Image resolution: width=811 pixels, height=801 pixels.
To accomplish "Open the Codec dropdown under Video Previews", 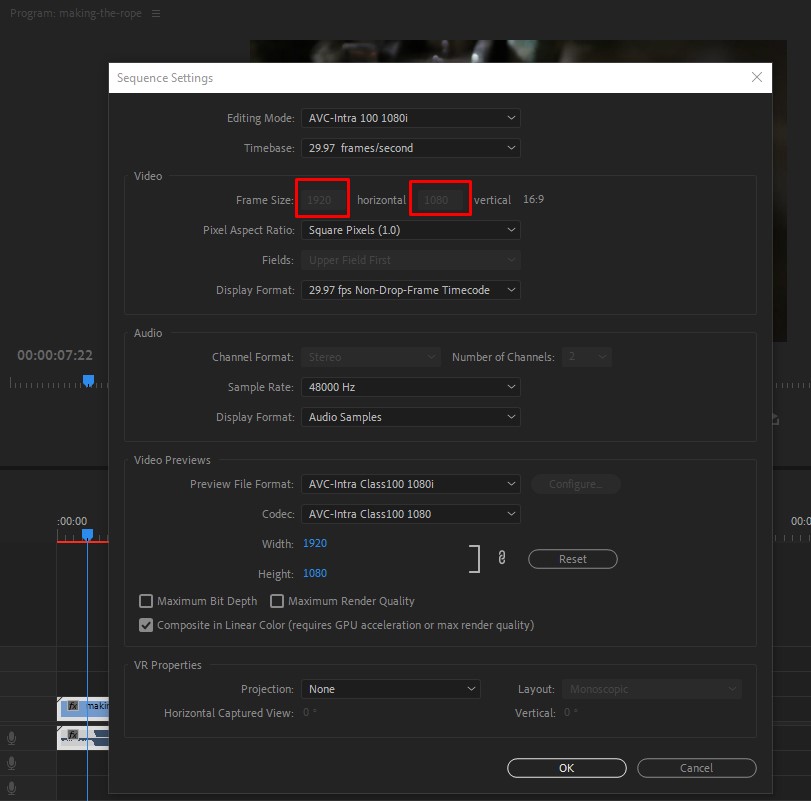I will click(x=411, y=514).
